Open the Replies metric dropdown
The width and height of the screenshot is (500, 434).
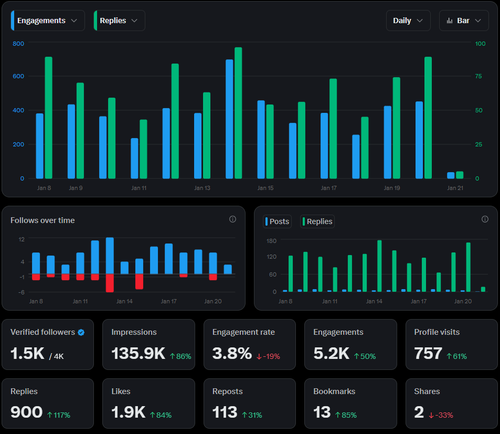pyautogui.click(x=119, y=21)
